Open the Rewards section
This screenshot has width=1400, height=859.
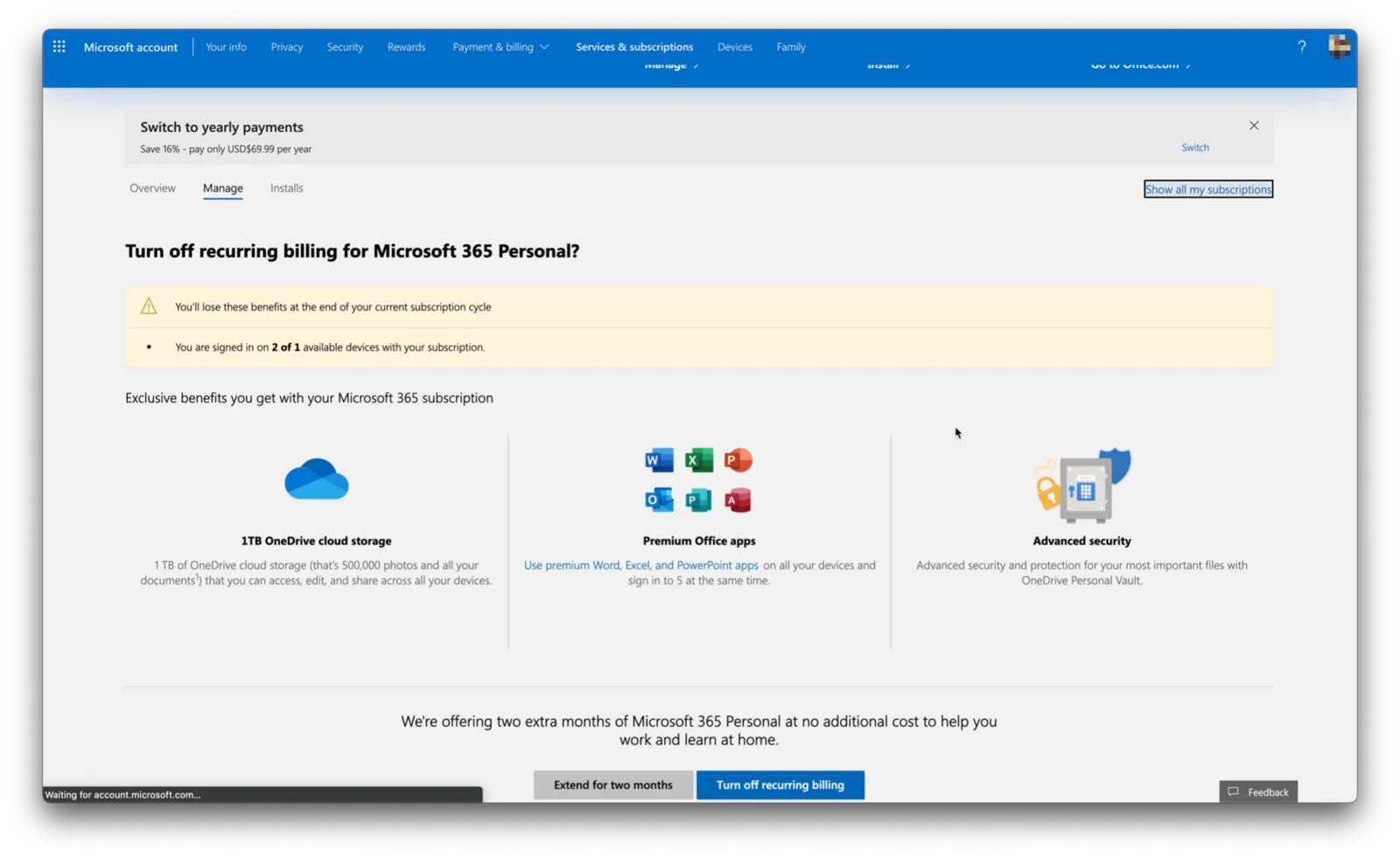406,46
